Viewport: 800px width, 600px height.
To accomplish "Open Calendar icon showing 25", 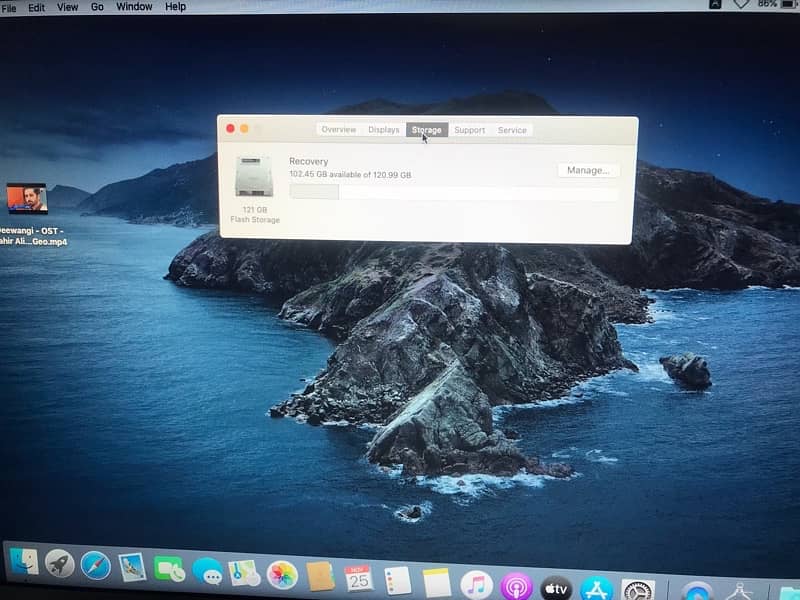I will (358, 578).
